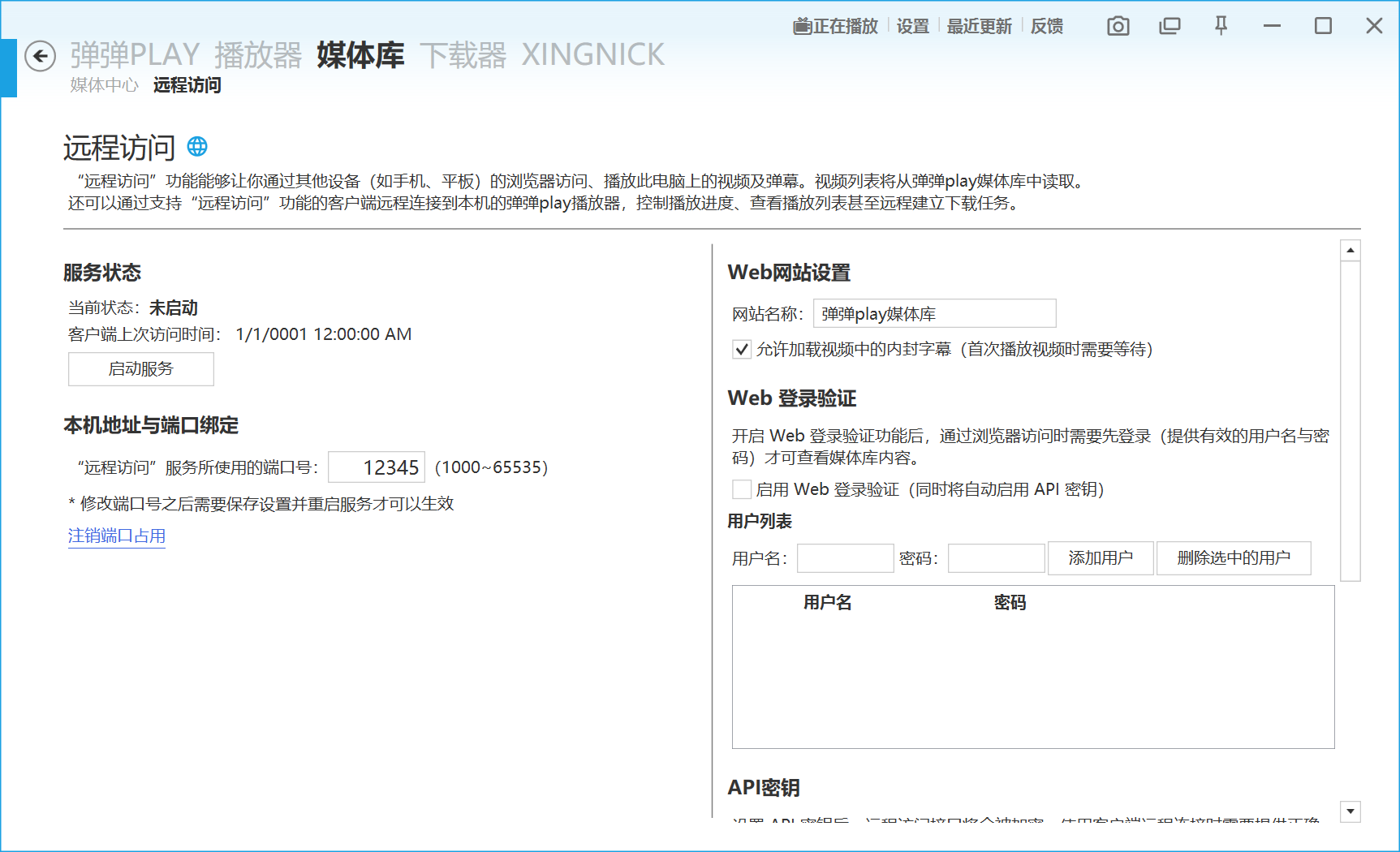Open 设置 from the top menu
Image resolution: width=1400 pixels, height=852 pixels.
tap(912, 26)
